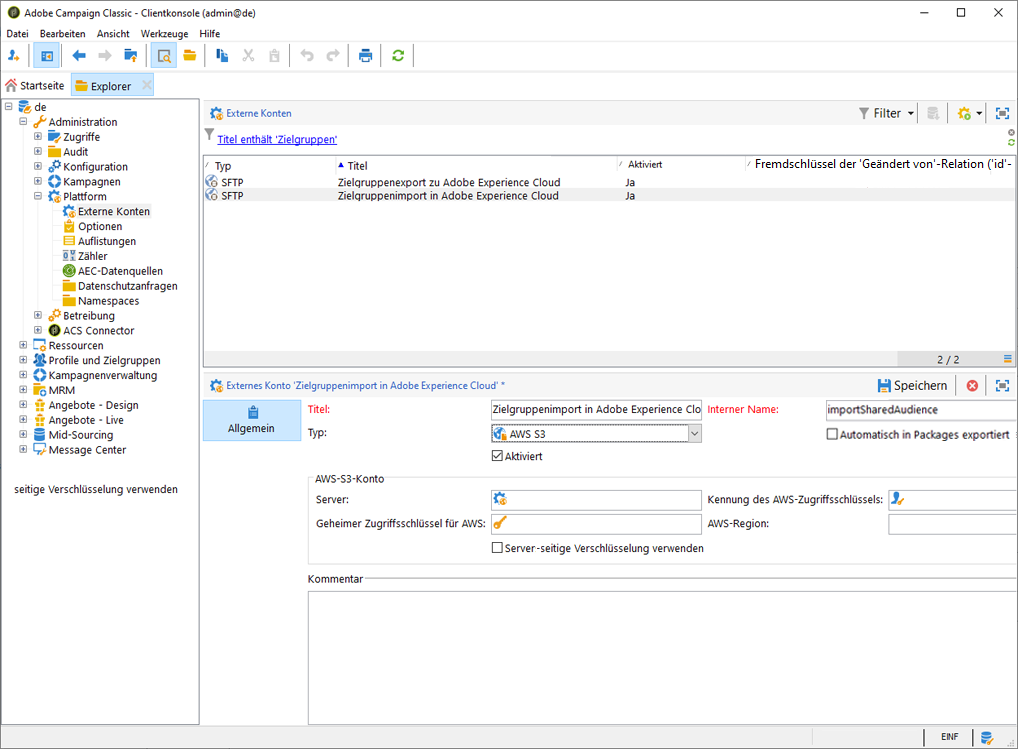Sort by the Typ column header
This screenshot has height=749, width=1018.
coord(269,166)
